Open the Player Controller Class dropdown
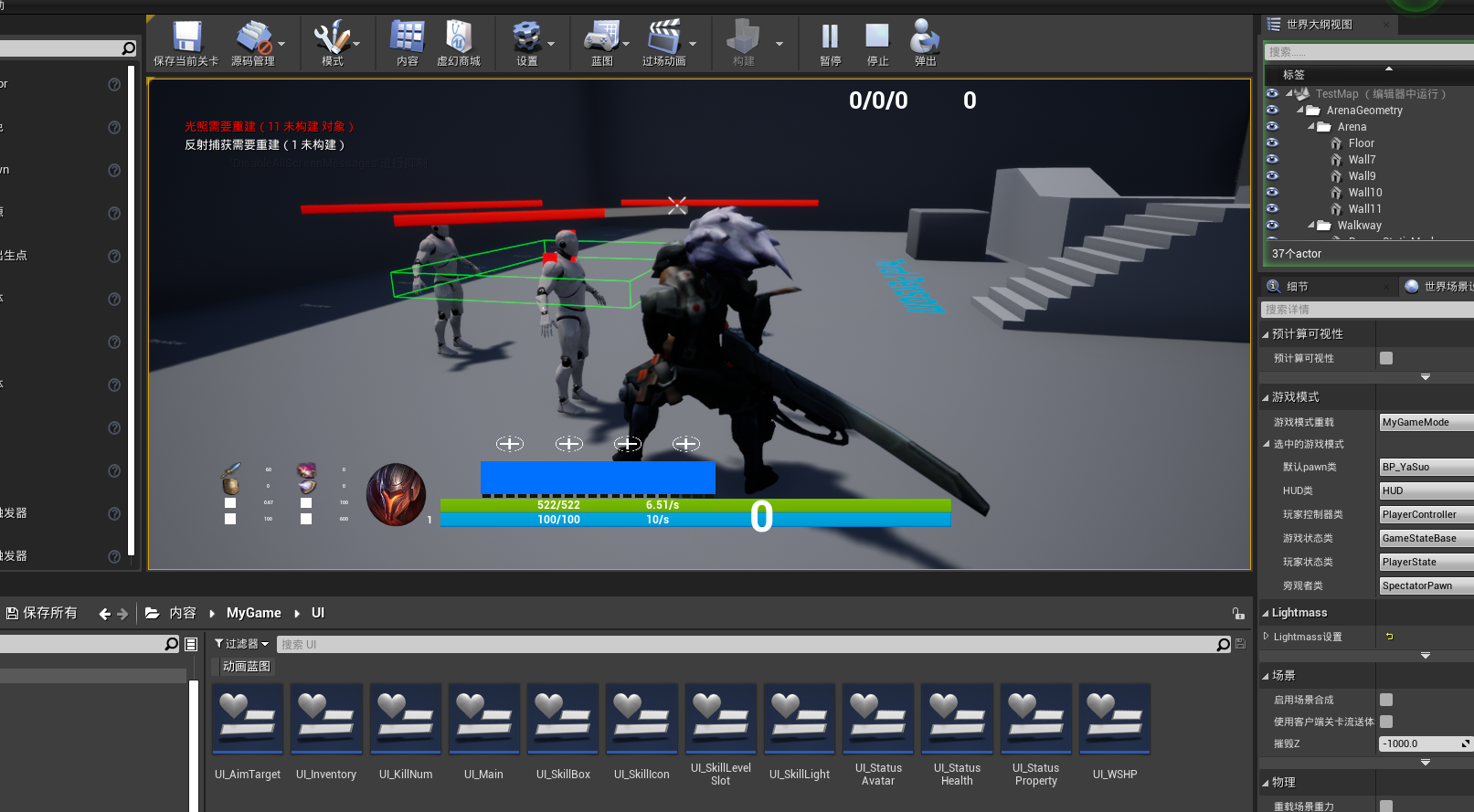Viewport: 1474px width, 812px height. 1426,514
